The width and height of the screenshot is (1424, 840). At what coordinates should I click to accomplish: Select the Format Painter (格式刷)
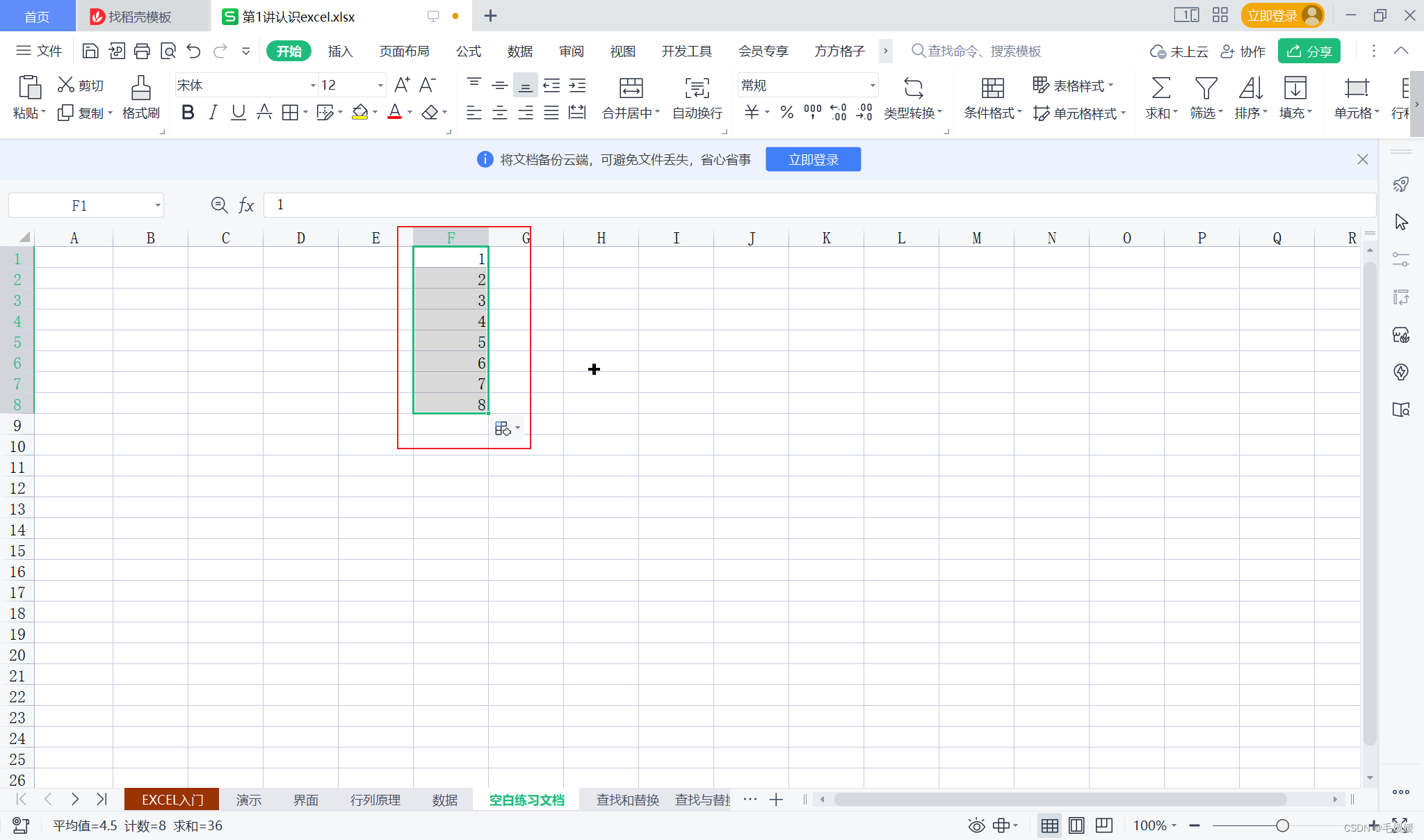pos(140,97)
